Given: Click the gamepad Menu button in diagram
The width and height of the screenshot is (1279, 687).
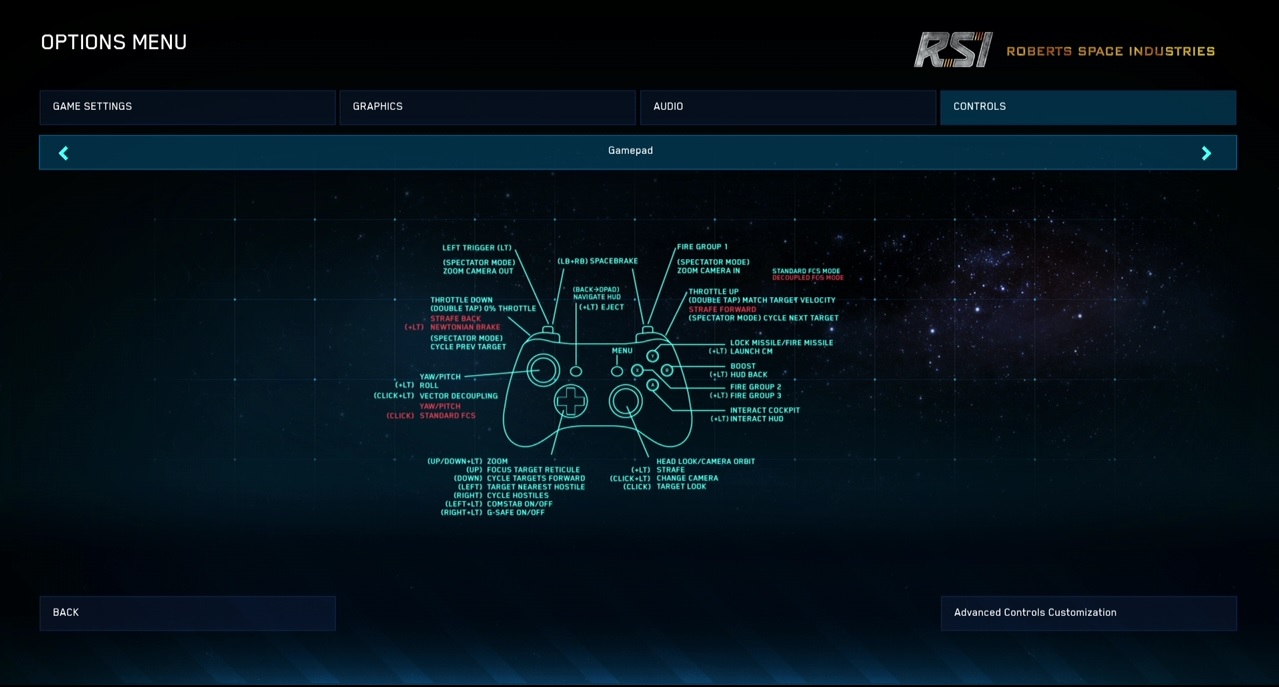Looking at the screenshot, I should pyautogui.click(x=617, y=371).
